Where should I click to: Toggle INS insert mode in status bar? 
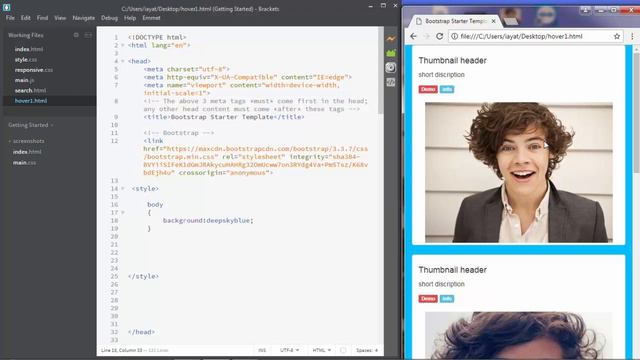(x=262, y=350)
